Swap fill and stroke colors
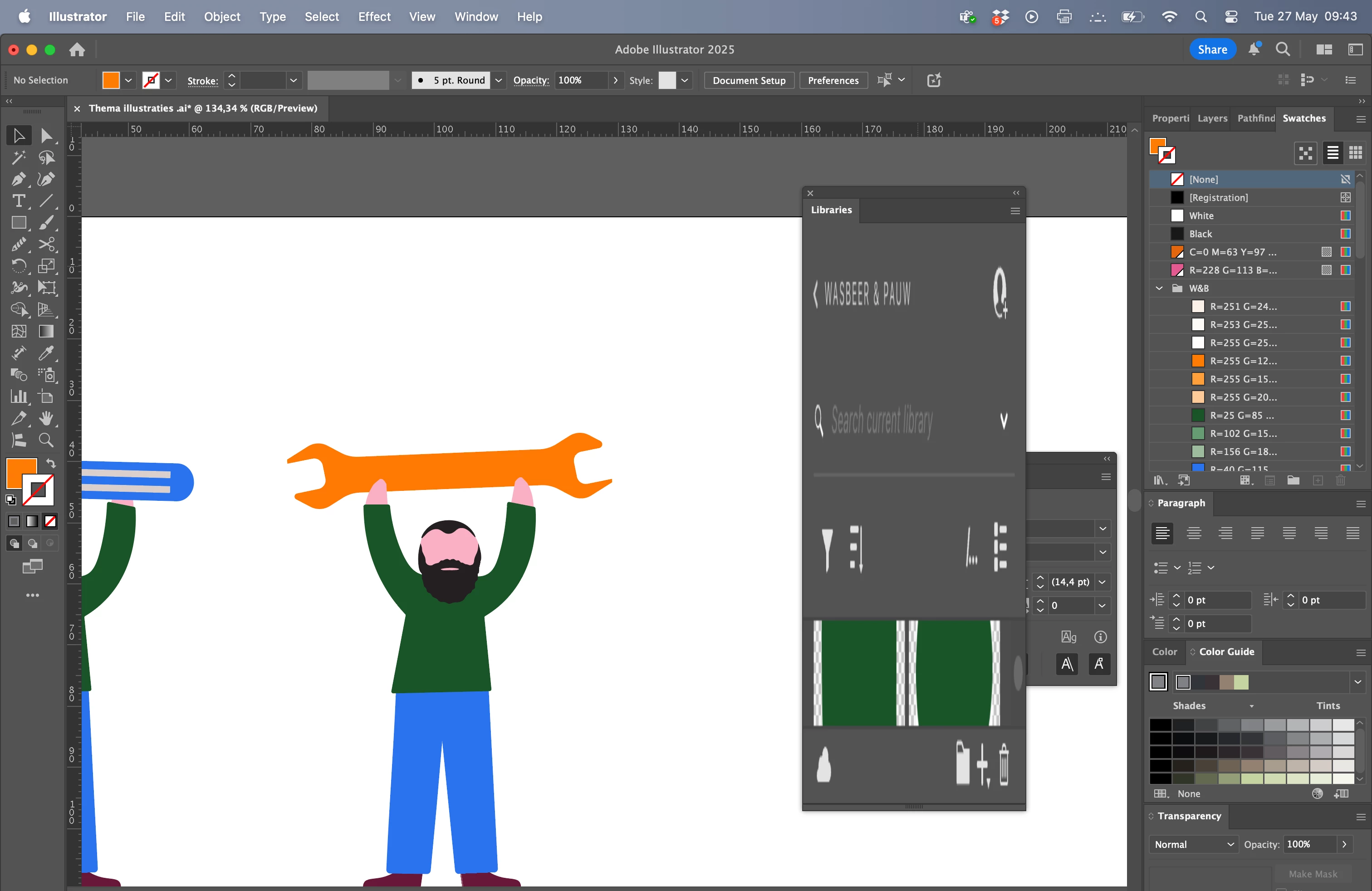The height and width of the screenshot is (891, 1372). pos(51,463)
